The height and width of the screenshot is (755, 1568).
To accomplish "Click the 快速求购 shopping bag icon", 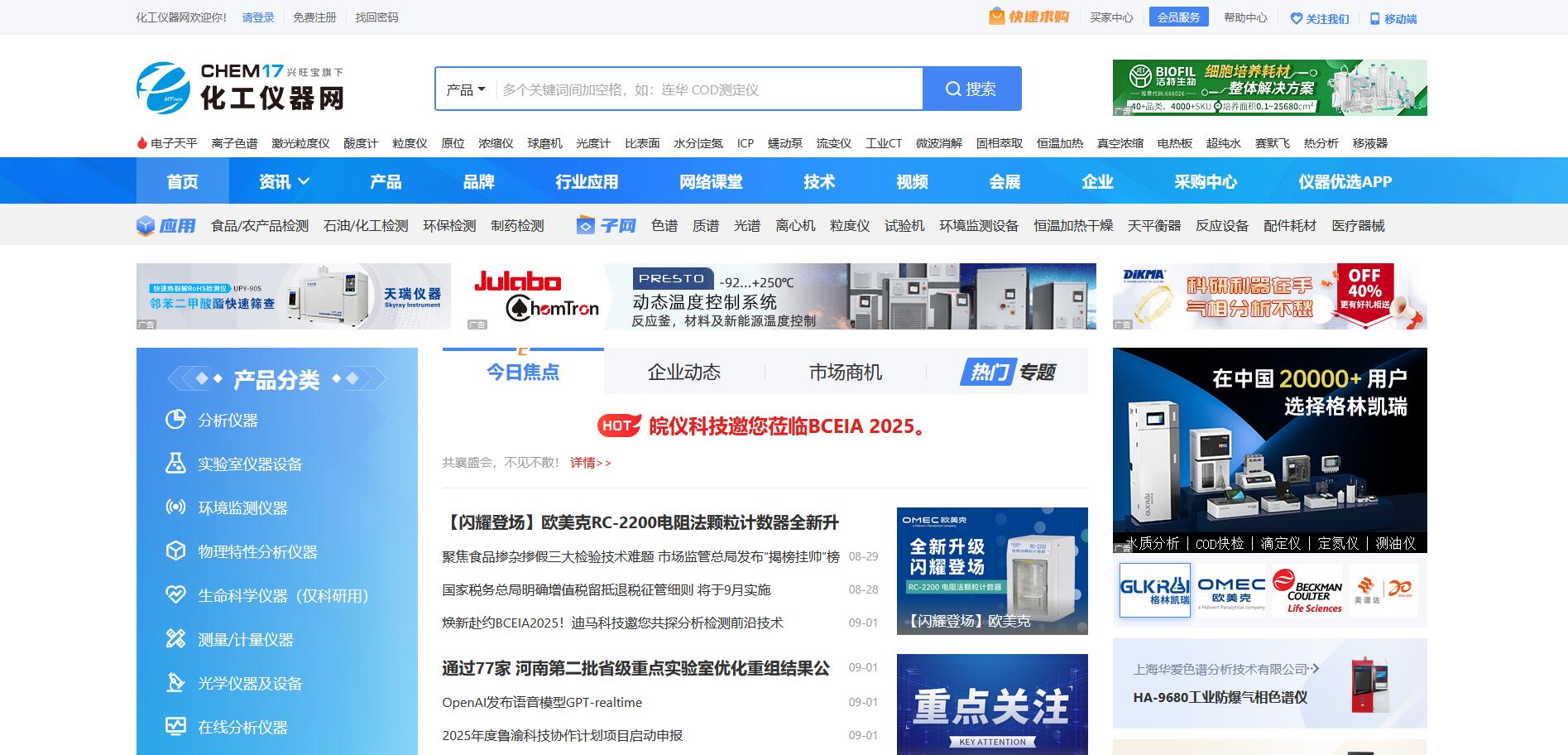I will click(997, 17).
